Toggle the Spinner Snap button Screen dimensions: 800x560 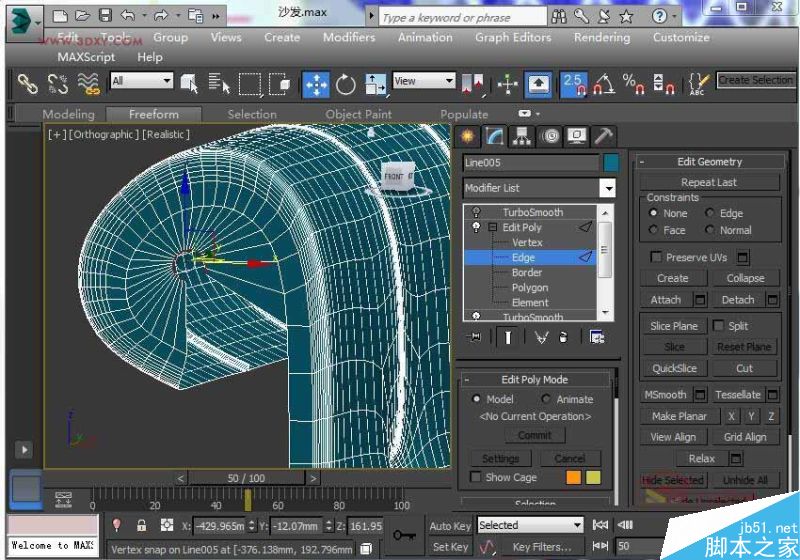click(x=664, y=84)
